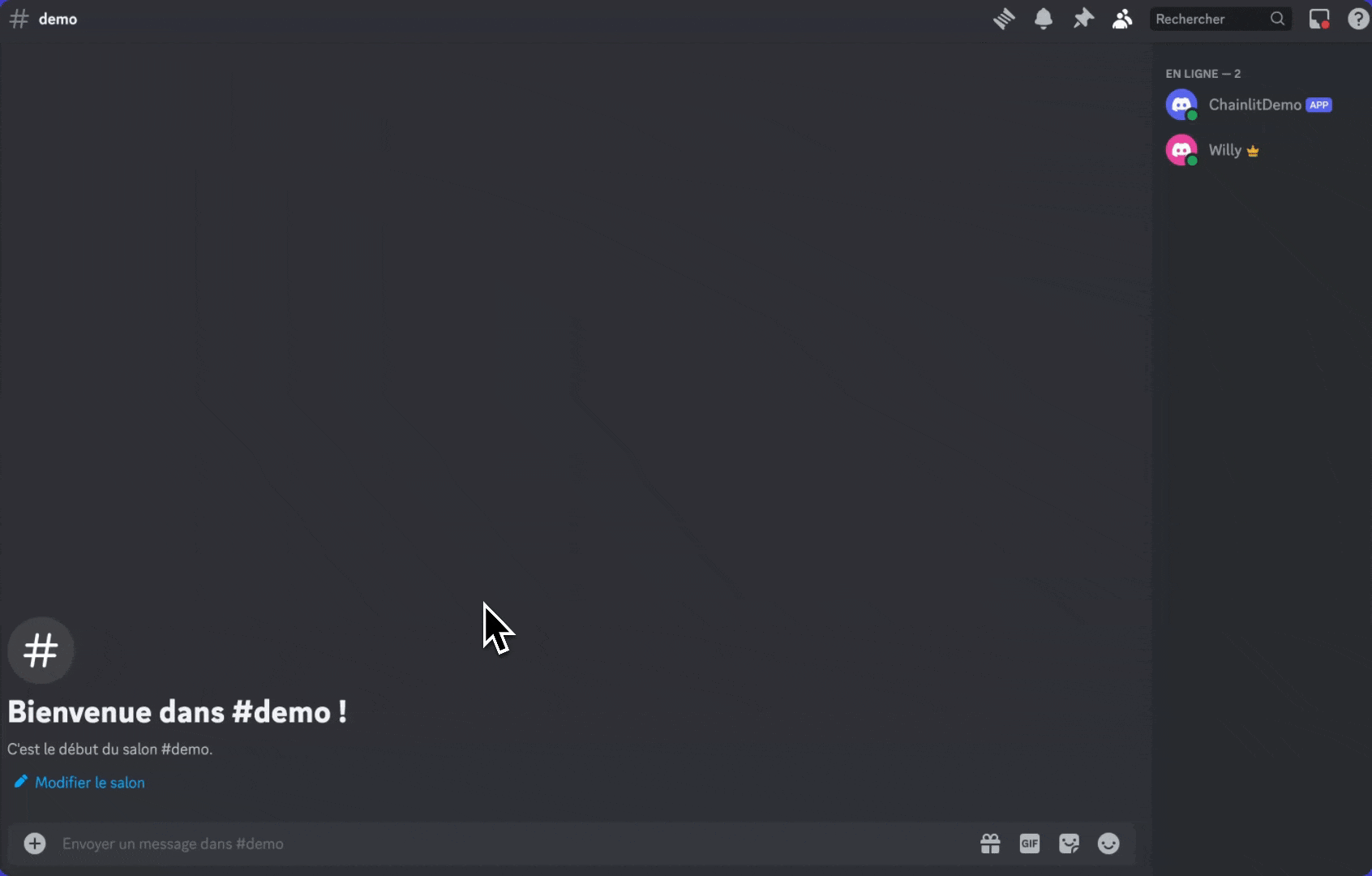
Task: Click the demo channel name in header
Action: click(x=58, y=19)
